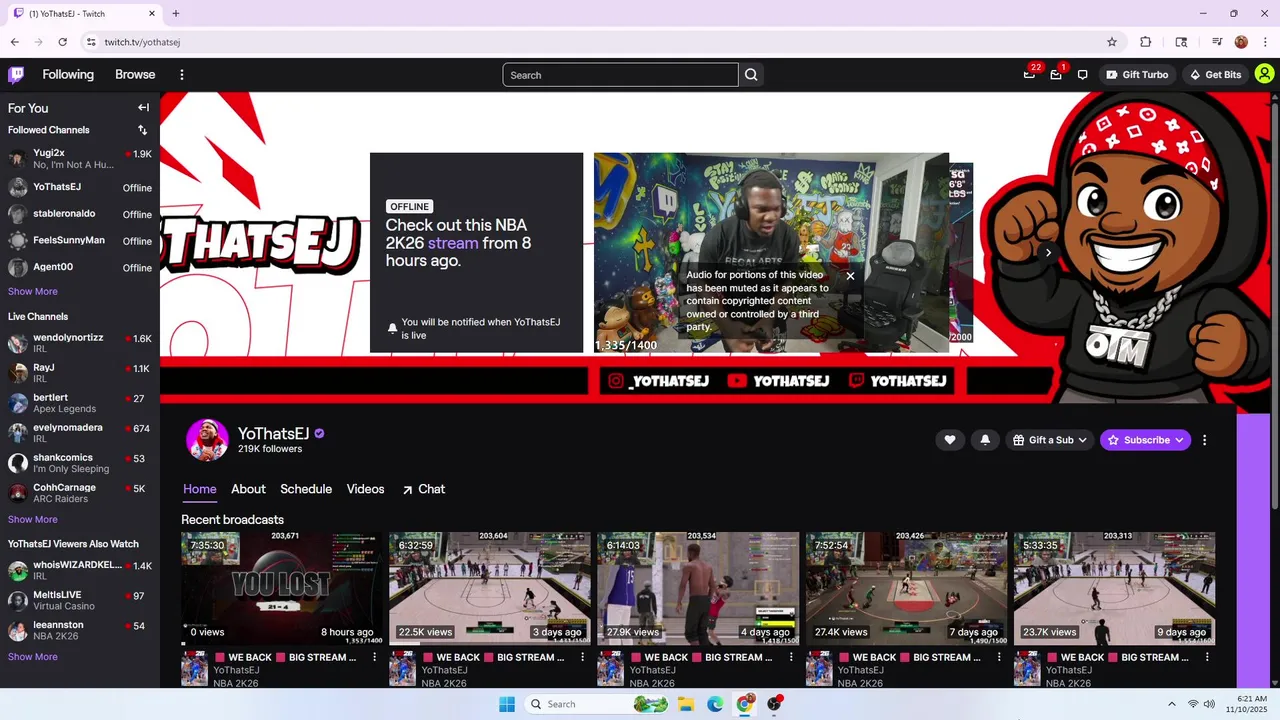
Task: Toggle the notification bell for YoThatsEJ
Action: pyautogui.click(x=985, y=440)
